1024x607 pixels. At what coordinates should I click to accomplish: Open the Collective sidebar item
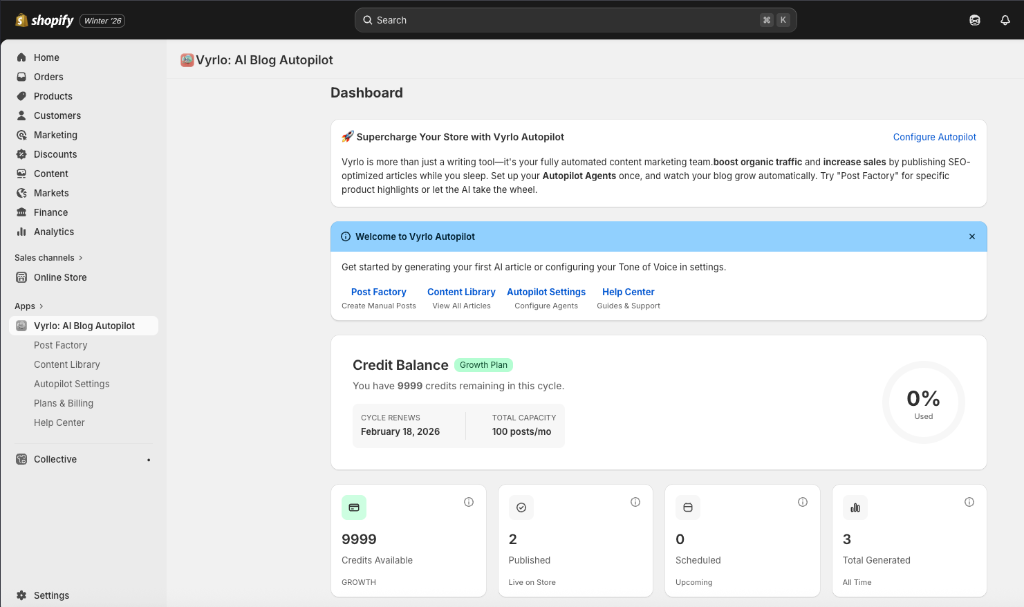coord(55,459)
